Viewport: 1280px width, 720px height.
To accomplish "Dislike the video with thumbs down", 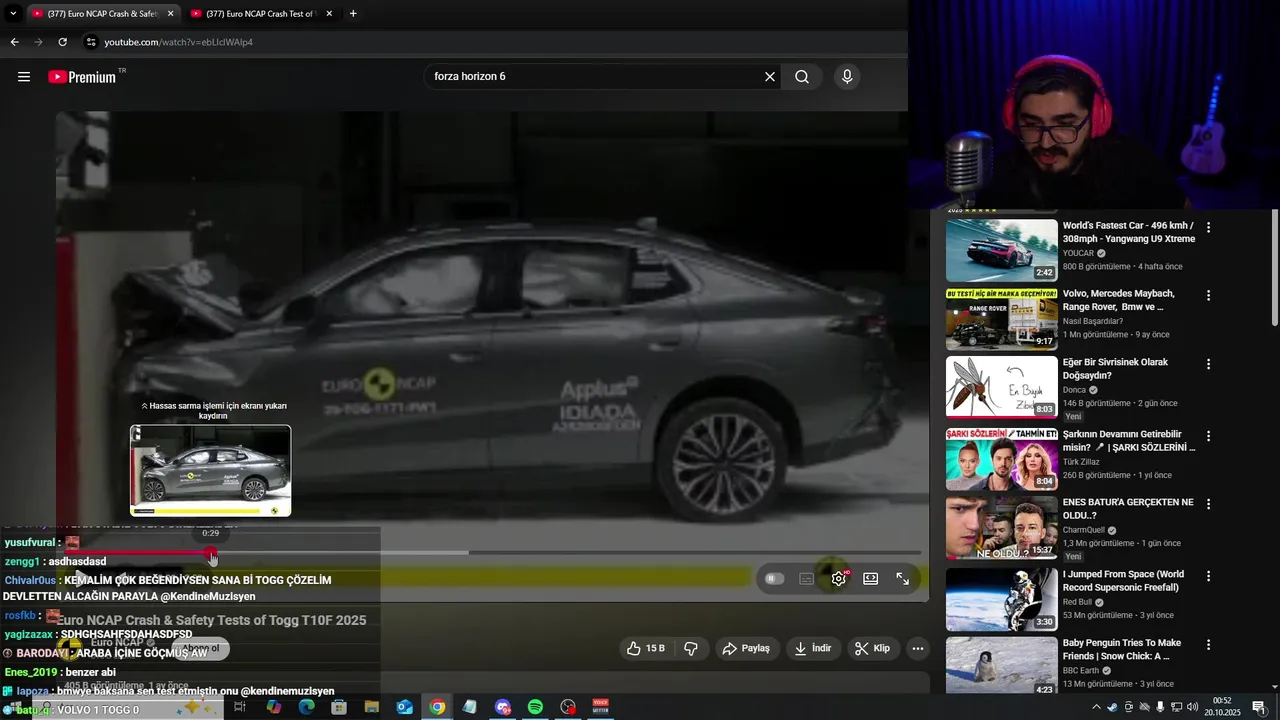I will [x=690, y=648].
